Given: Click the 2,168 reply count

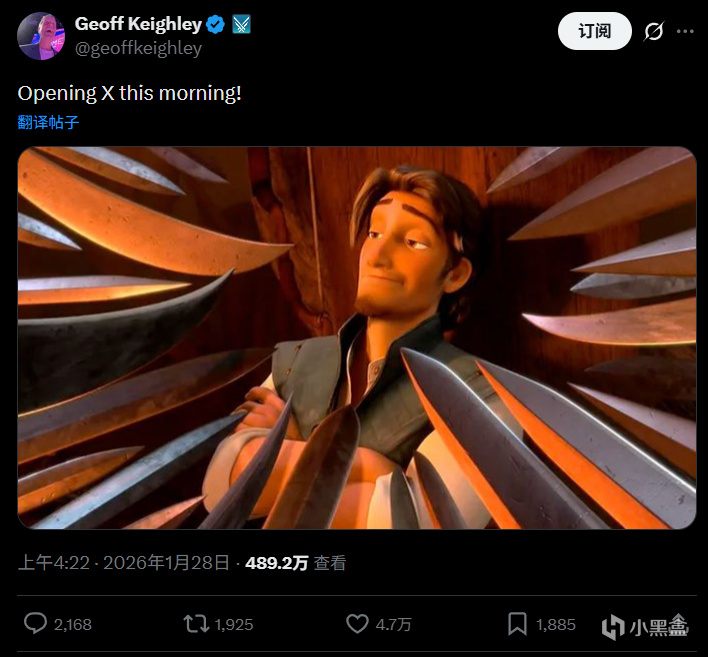Looking at the screenshot, I should click(72, 624).
